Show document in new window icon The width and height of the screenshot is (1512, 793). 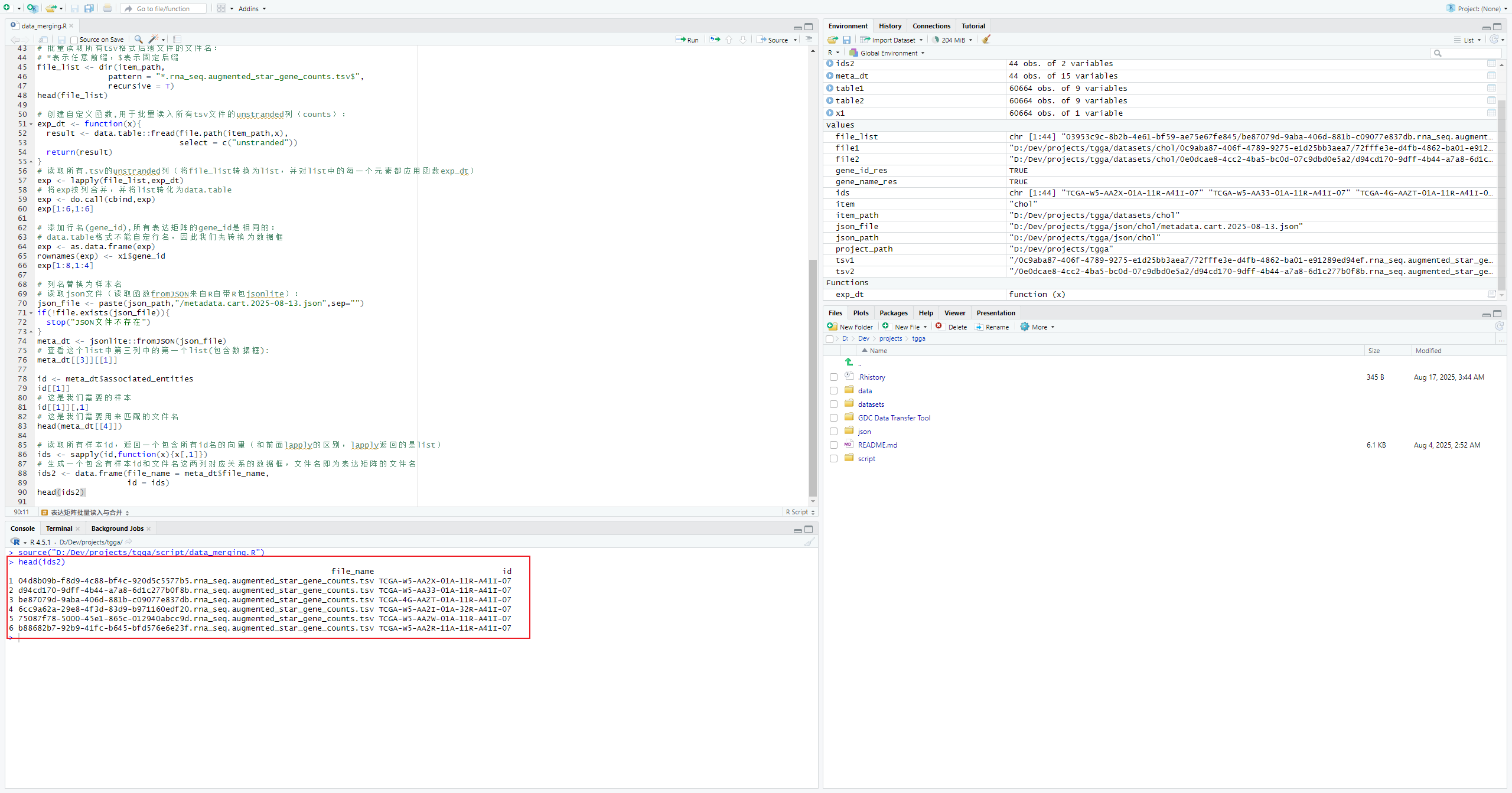44,40
